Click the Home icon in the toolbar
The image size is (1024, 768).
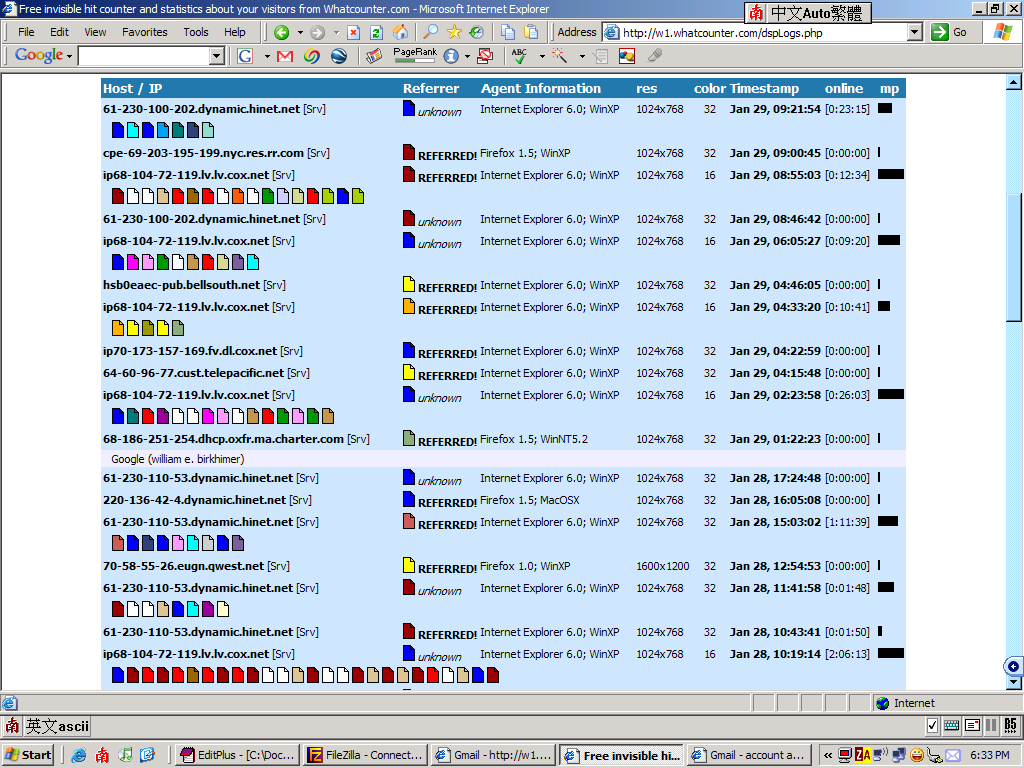pos(400,32)
